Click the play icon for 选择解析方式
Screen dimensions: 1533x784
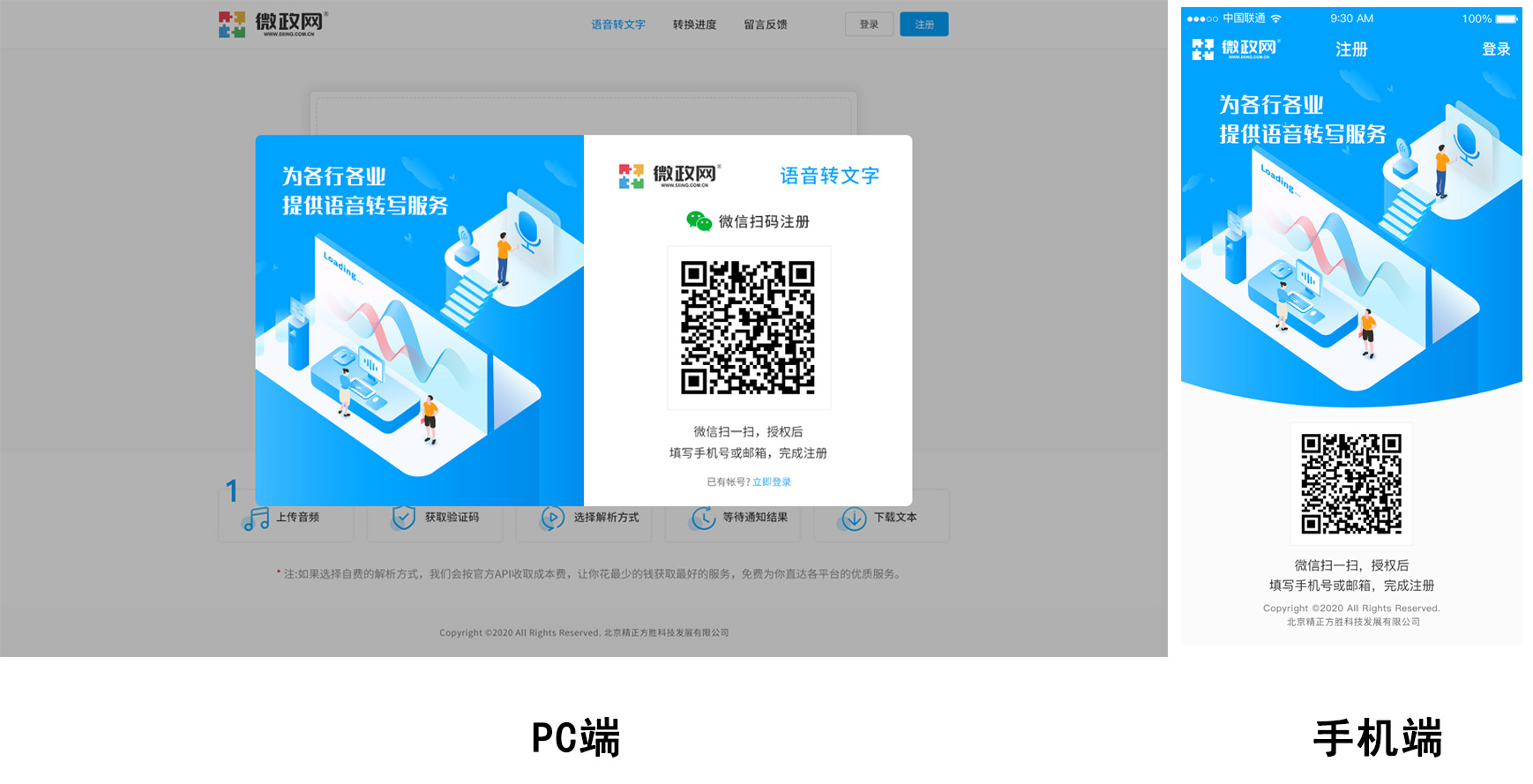coord(552,518)
